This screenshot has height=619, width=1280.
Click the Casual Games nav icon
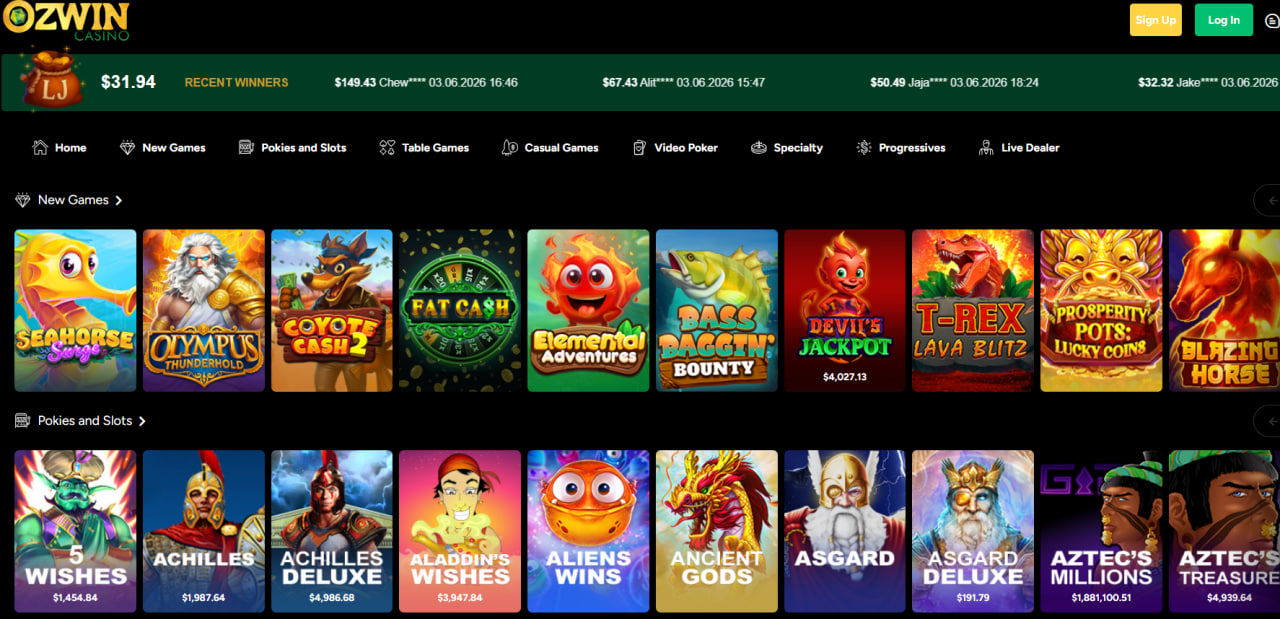(510, 147)
